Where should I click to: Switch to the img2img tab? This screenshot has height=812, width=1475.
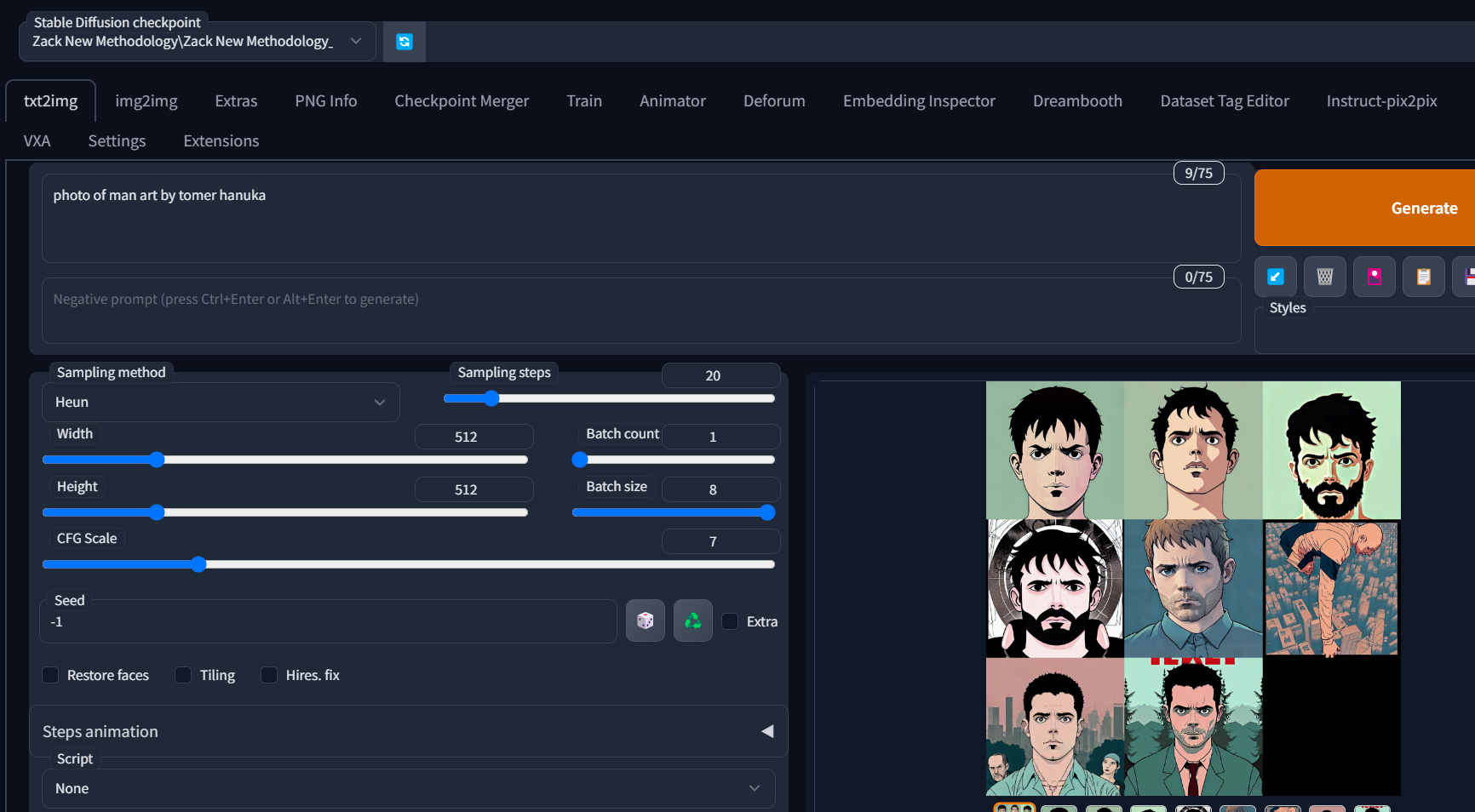tap(146, 101)
